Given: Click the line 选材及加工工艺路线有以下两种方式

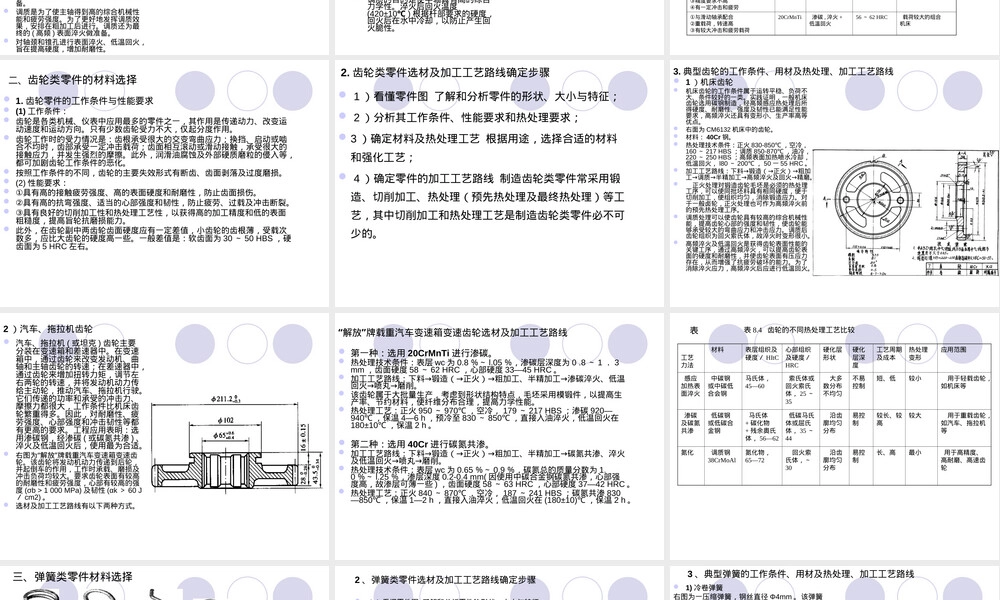Looking at the screenshot, I should pos(76,506).
